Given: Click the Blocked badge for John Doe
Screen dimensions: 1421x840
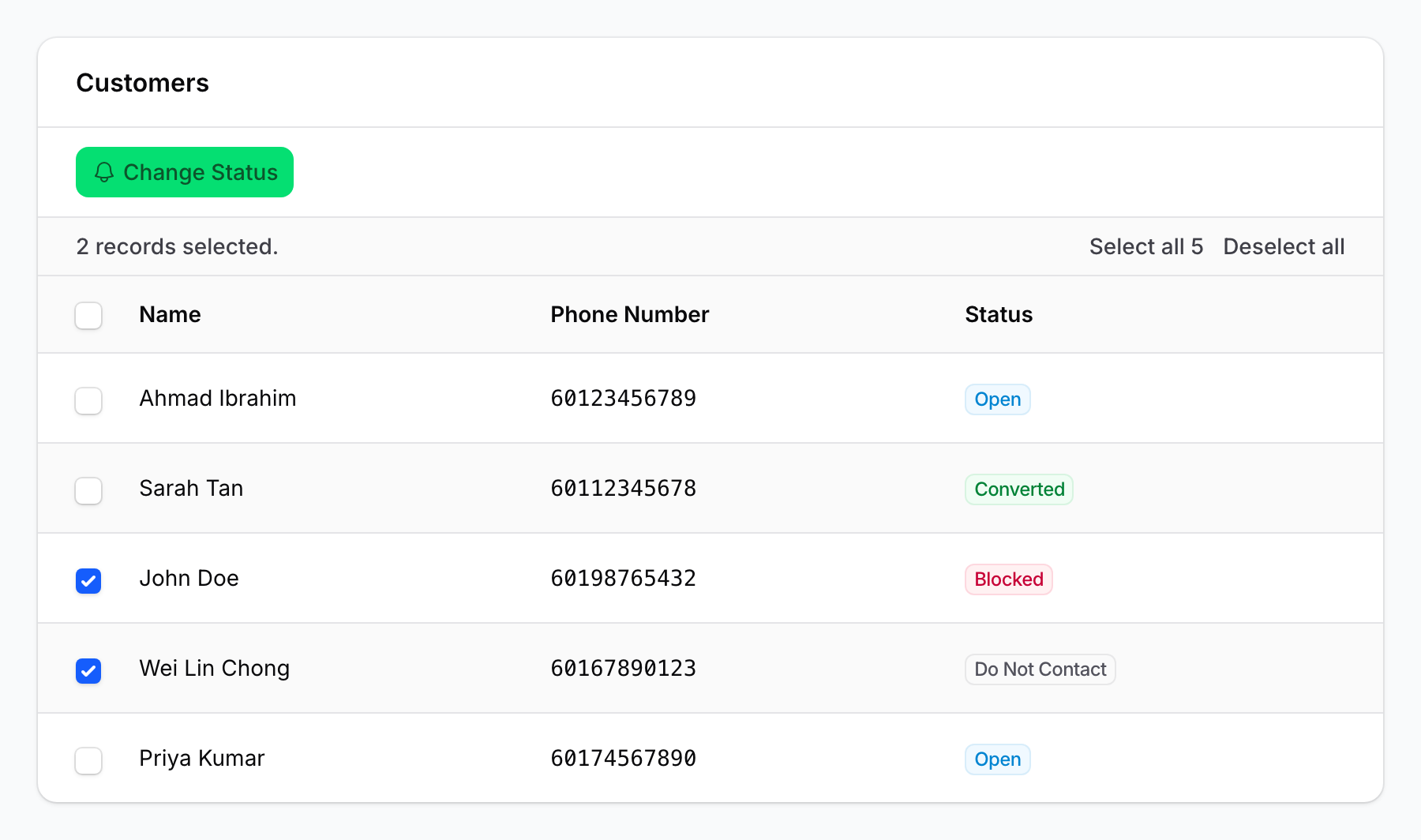Looking at the screenshot, I should (x=1008, y=579).
